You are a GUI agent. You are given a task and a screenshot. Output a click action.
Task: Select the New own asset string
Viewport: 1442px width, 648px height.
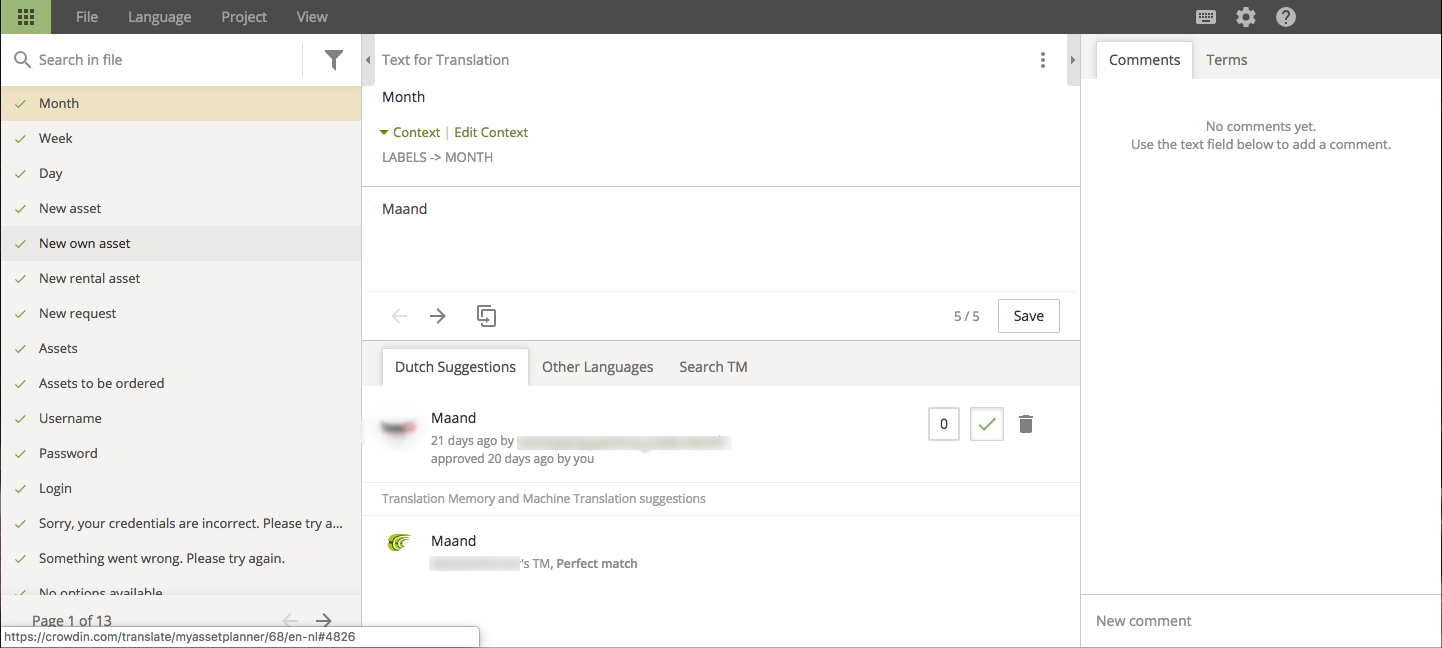click(180, 243)
